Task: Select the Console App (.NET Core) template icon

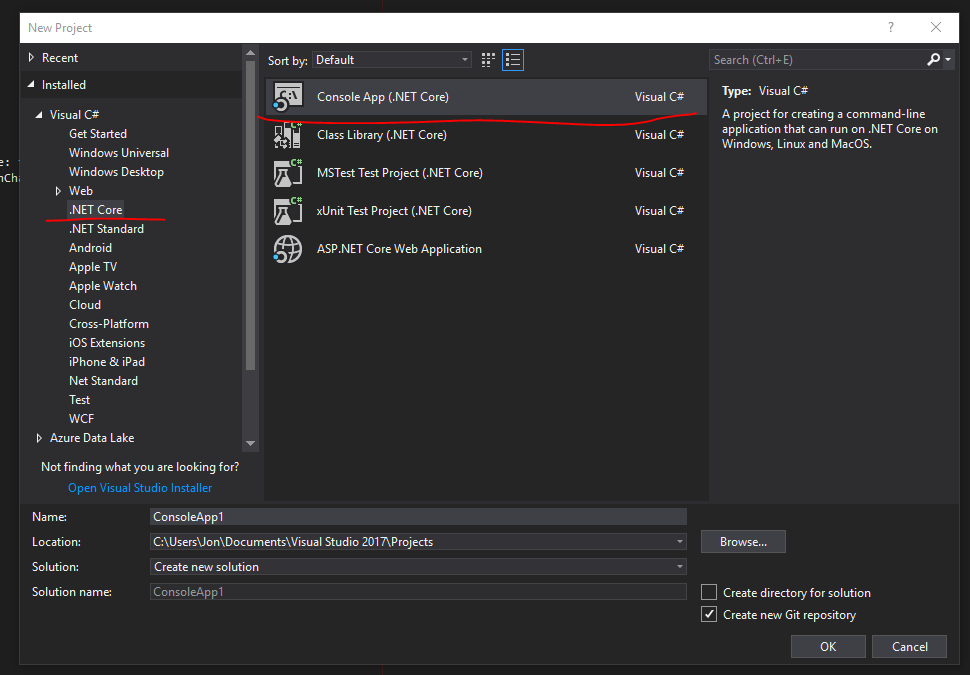Action: pos(288,97)
